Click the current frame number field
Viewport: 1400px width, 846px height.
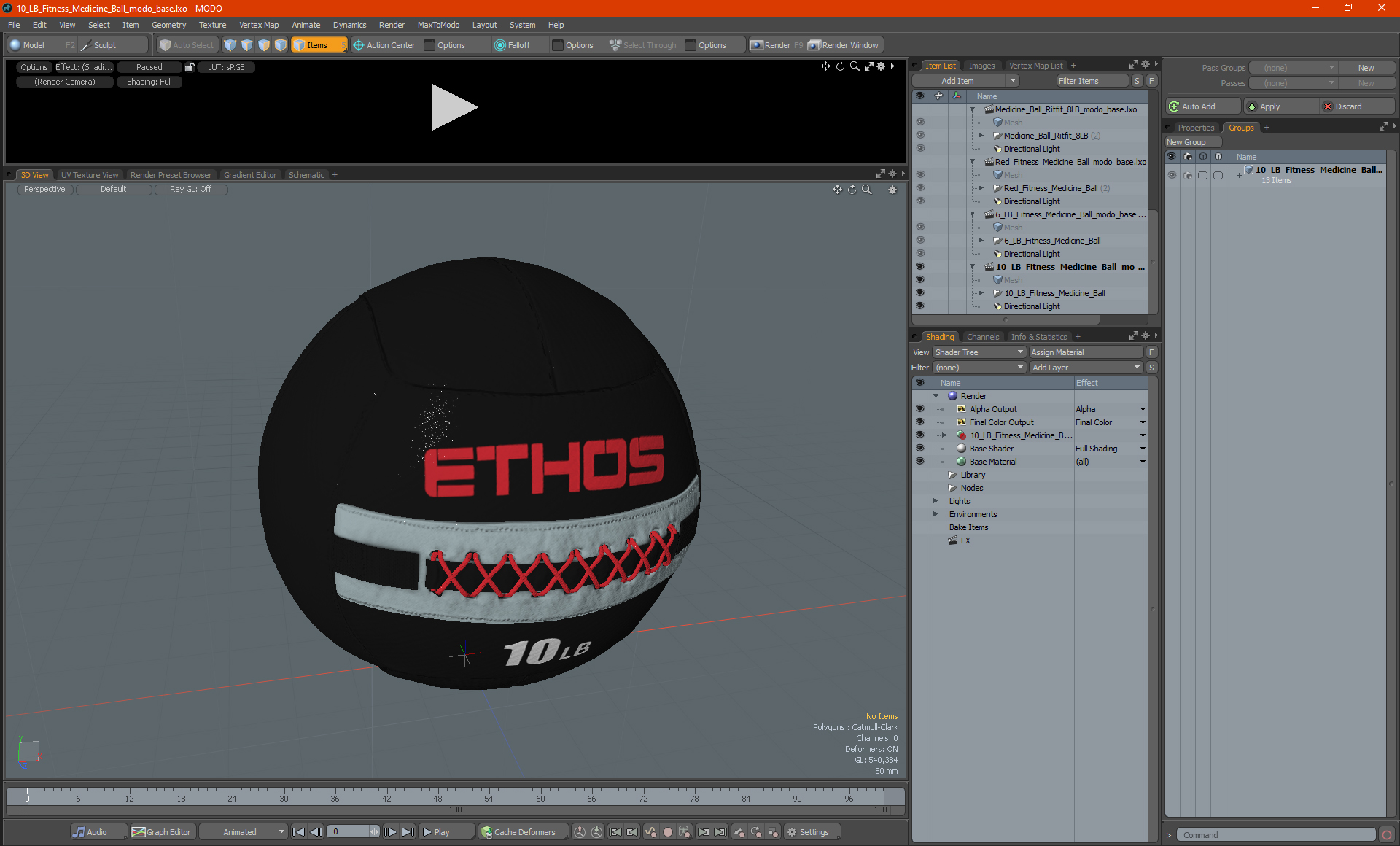[x=349, y=832]
